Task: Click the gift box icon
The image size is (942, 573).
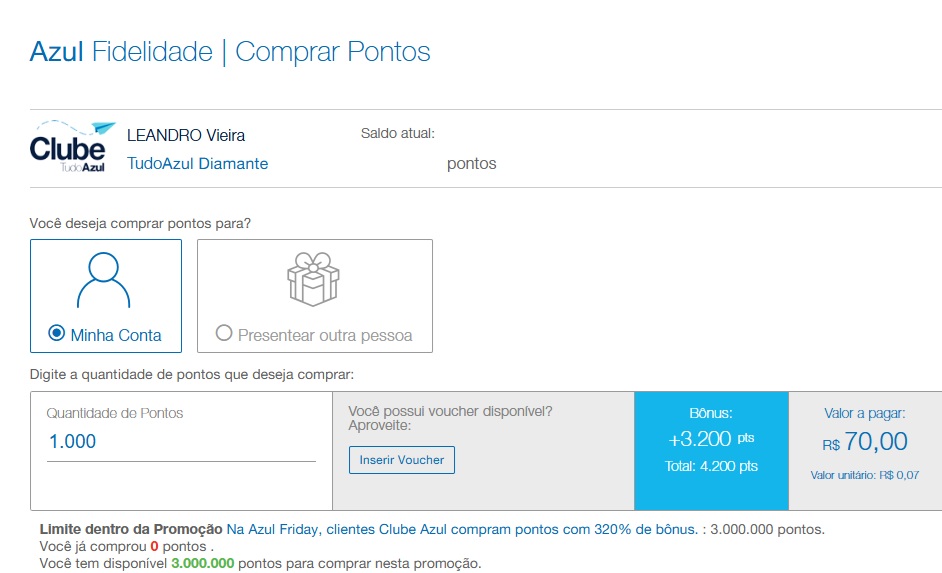Action: pos(314,278)
